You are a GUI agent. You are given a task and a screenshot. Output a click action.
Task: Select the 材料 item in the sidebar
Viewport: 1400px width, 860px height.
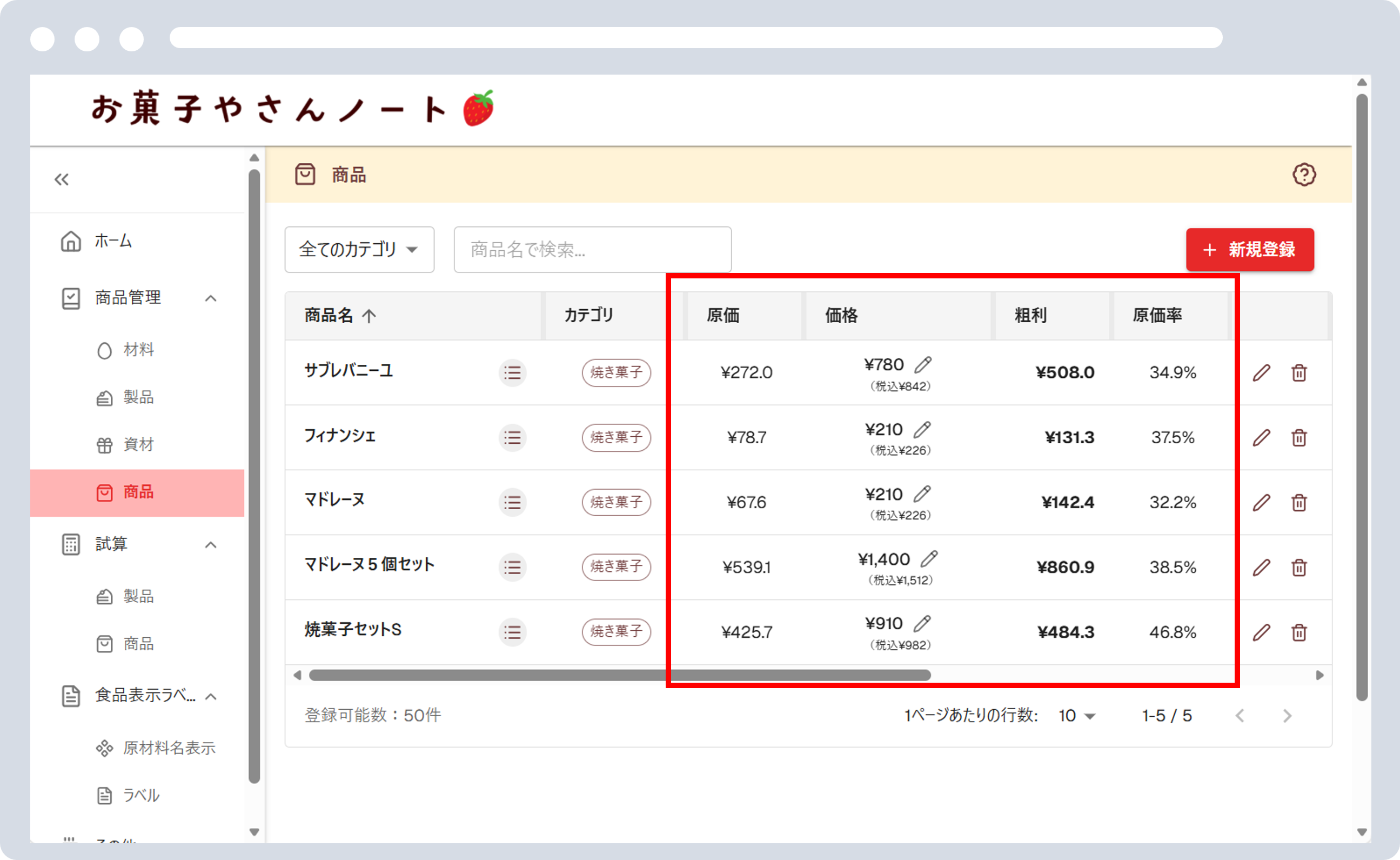coord(138,350)
